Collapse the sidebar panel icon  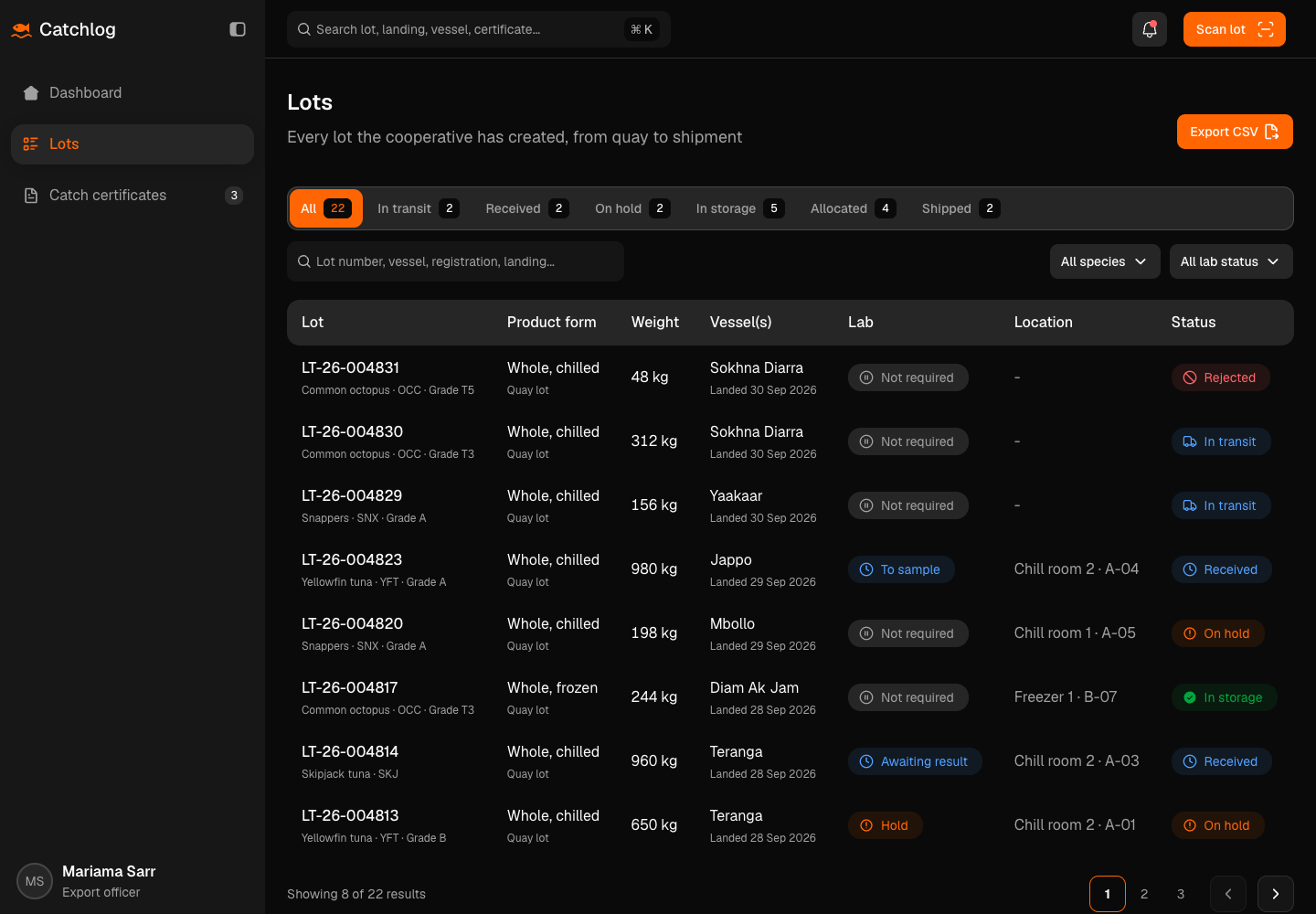[238, 29]
